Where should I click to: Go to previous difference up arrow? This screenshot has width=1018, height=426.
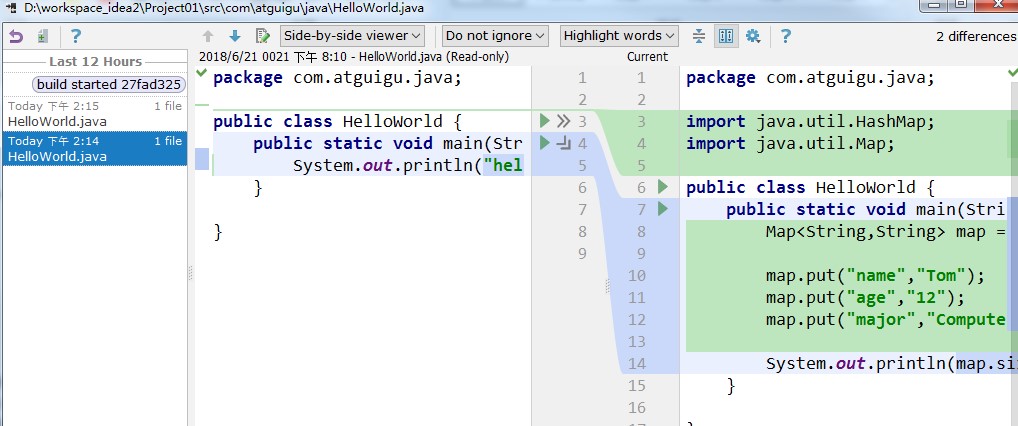208,36
